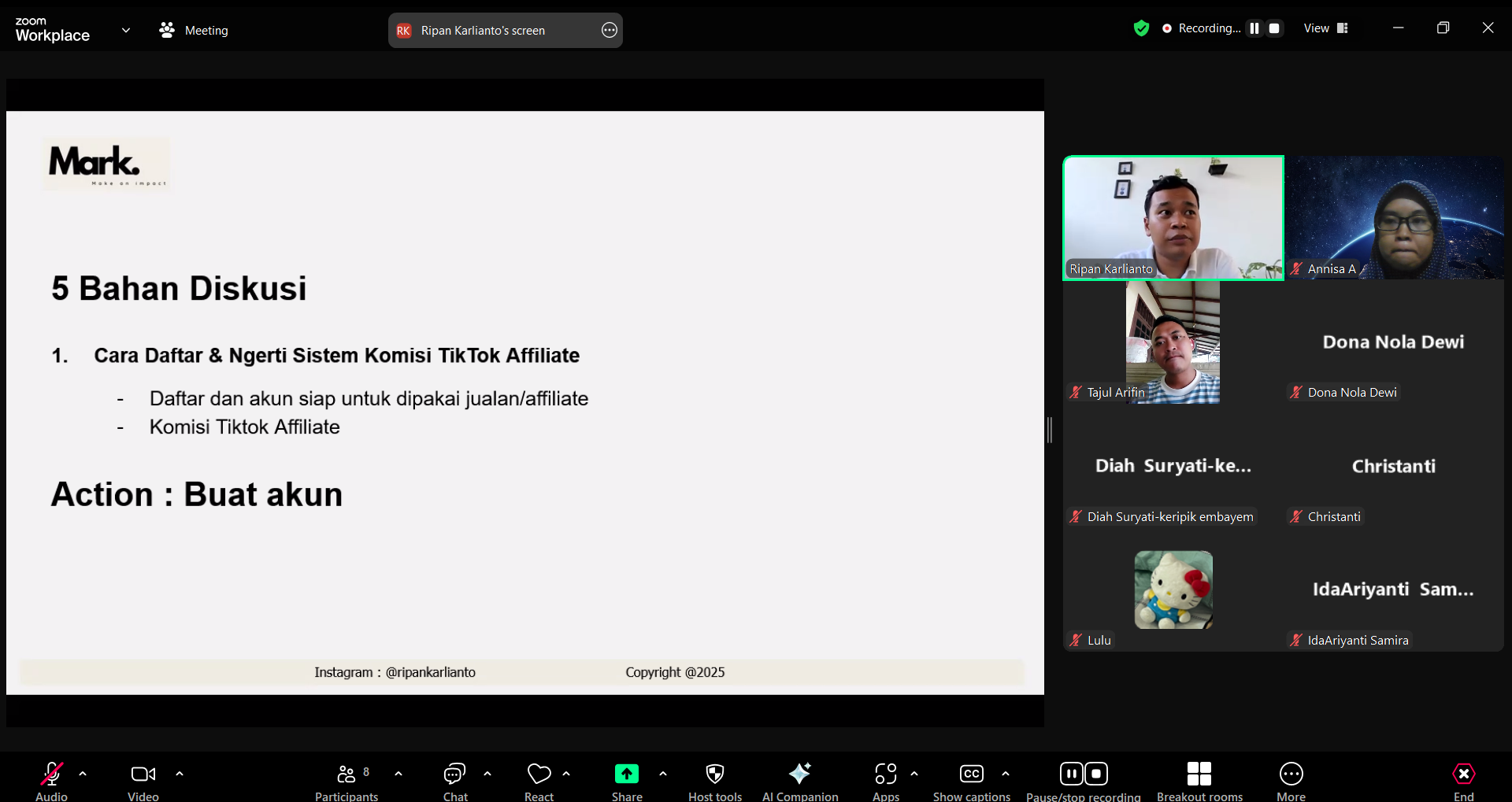Expand the captions options caret
1512x802 pixels.
pos(1006,774)
